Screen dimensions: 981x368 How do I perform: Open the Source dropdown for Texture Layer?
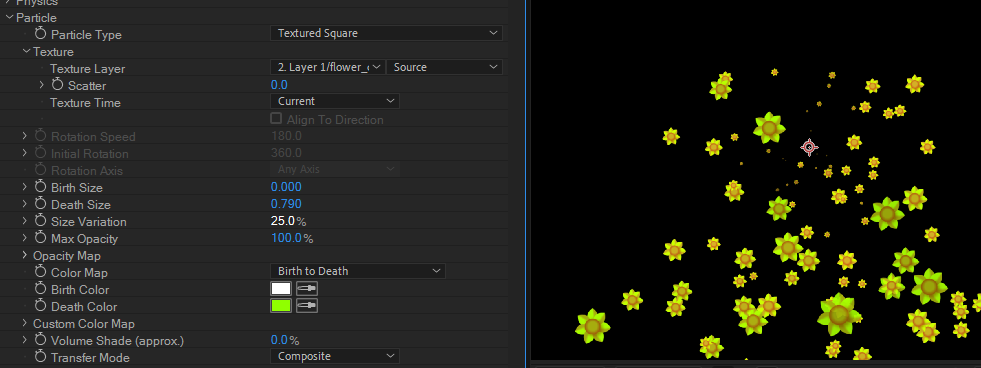[x=444, y=67]
